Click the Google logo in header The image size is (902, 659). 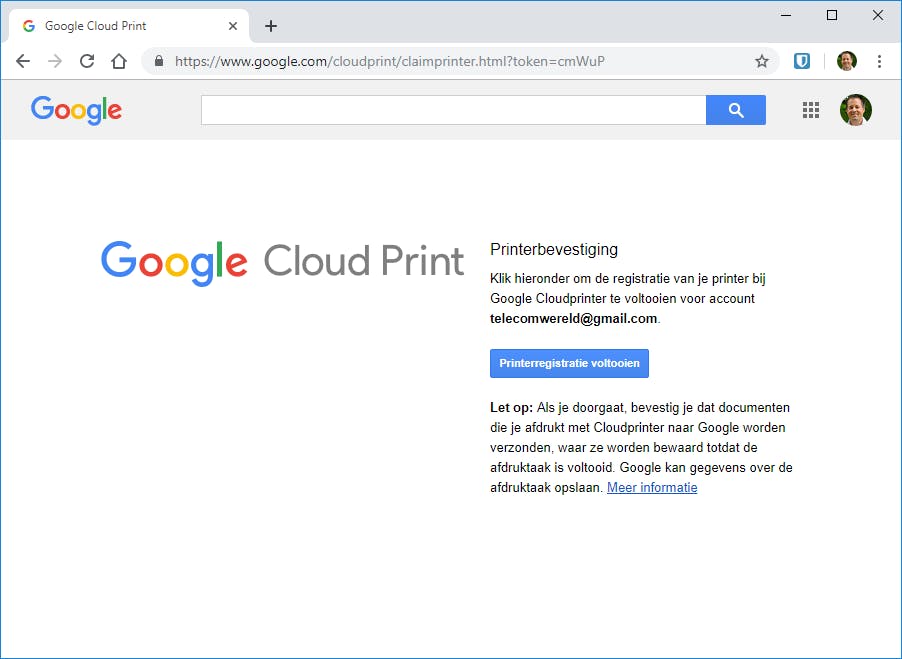77,110
